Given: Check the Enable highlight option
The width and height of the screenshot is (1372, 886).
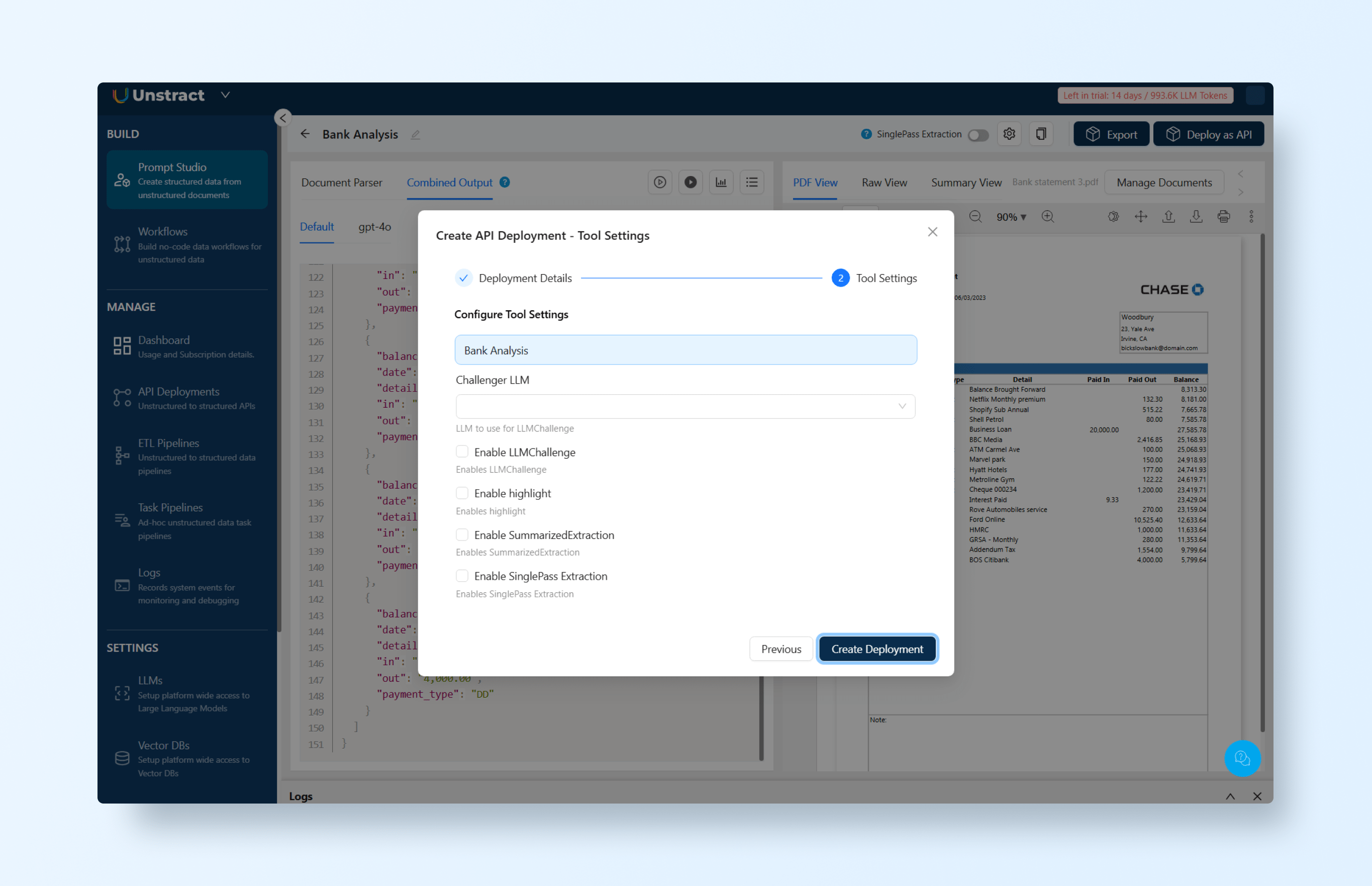Looking at the screenshot, I should click(x=462, y=493).
